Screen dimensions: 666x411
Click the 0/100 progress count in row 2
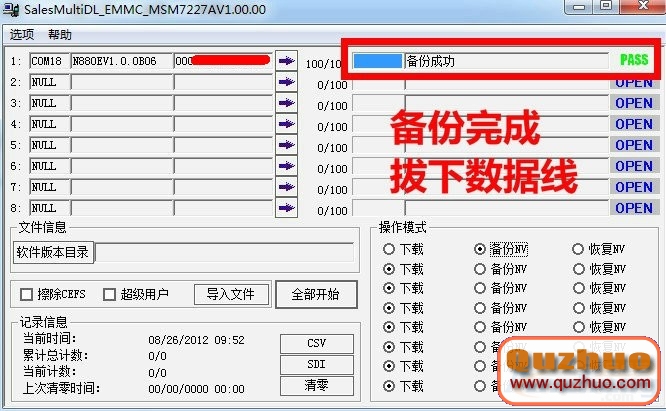pyautogui.click(x=332, y=85)
